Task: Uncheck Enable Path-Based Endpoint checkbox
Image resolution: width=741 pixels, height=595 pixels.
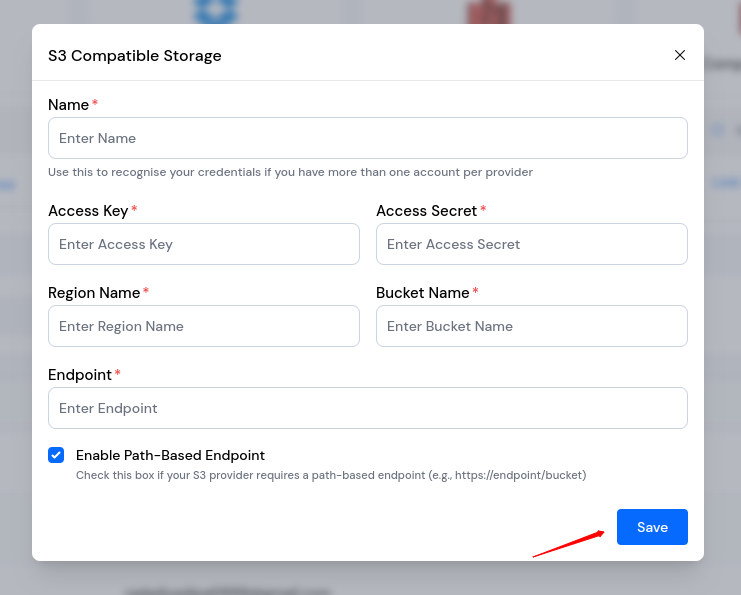Action: tap(56, 455)
